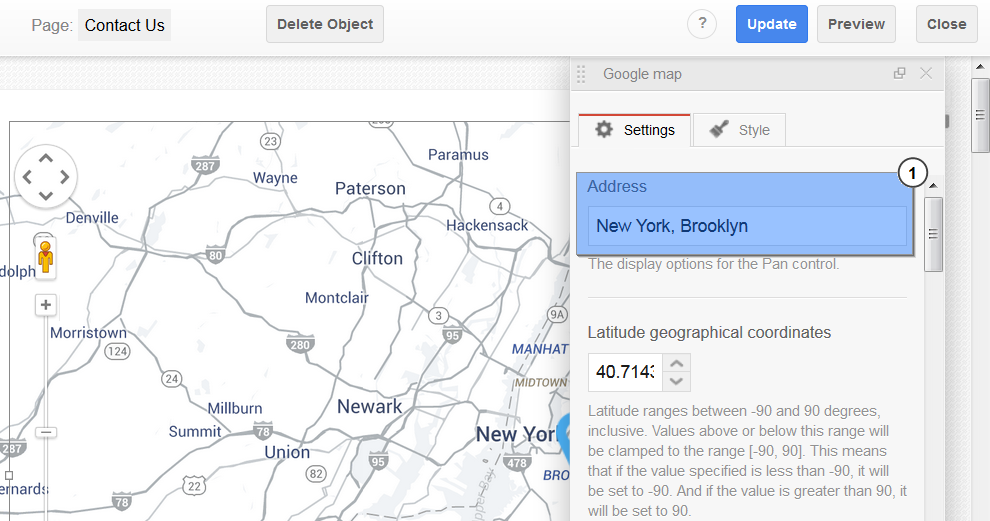Screen dimensions: 990x521
Task: Click the Preview button
Action: [856, 24]
